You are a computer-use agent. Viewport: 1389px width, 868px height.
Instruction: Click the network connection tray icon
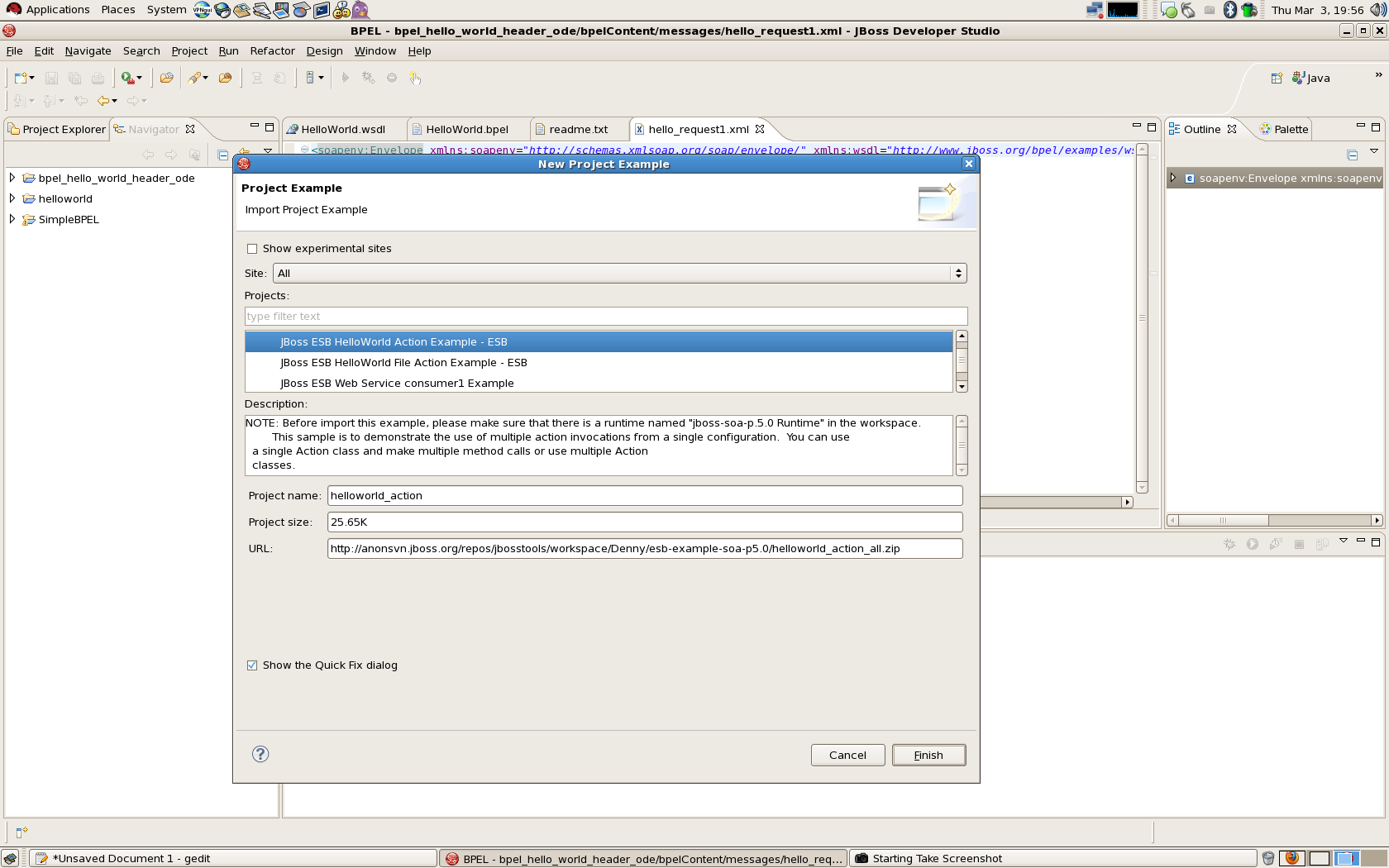(1095, 10)
